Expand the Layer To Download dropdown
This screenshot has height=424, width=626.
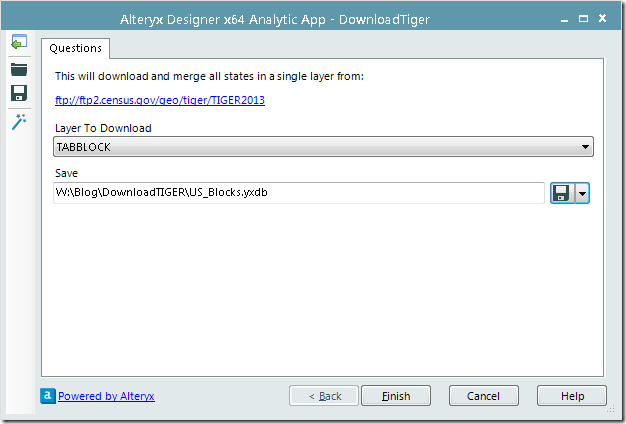(584, 148)
